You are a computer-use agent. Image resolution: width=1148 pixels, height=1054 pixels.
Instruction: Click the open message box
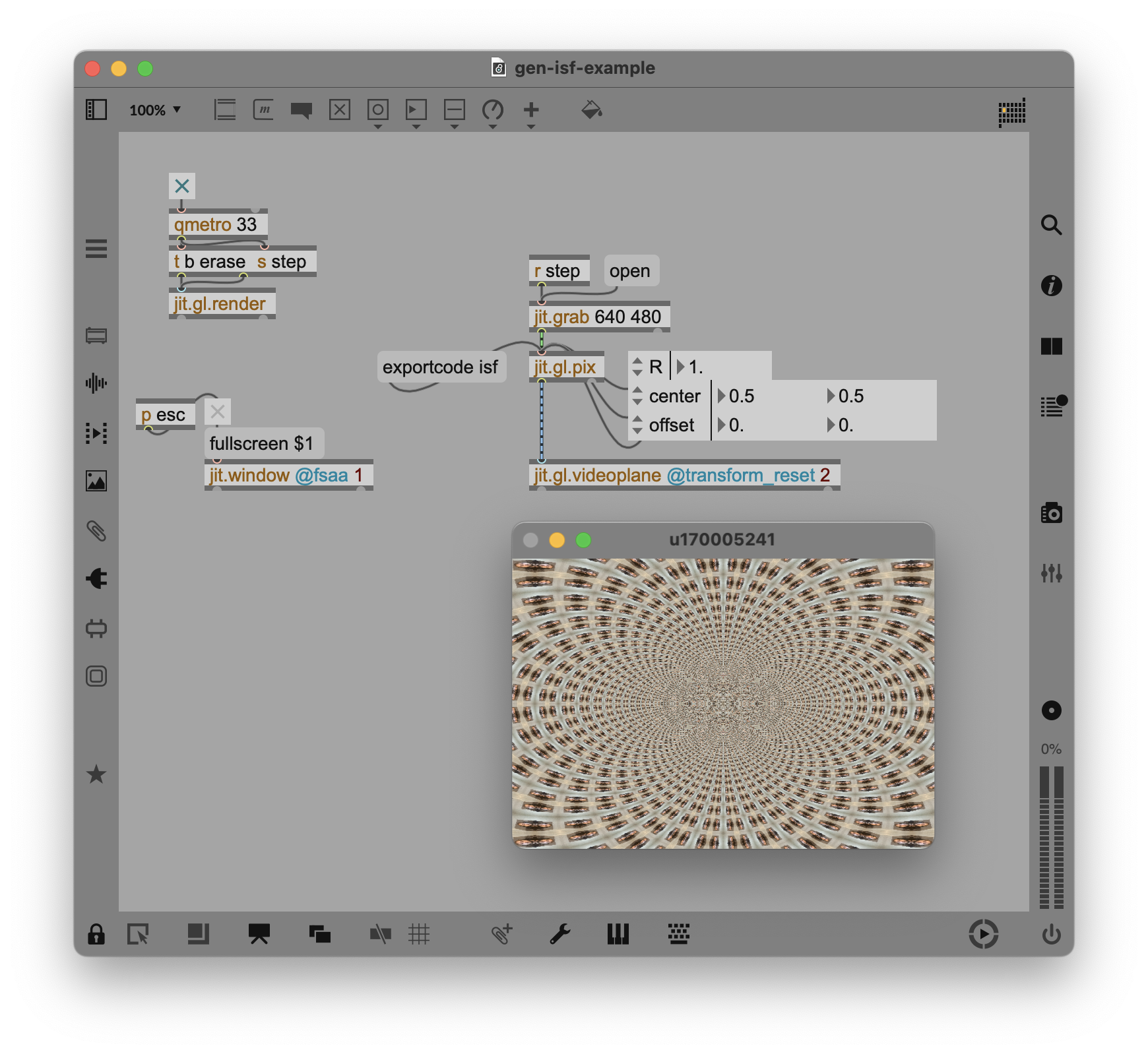[x=630, y=271]
